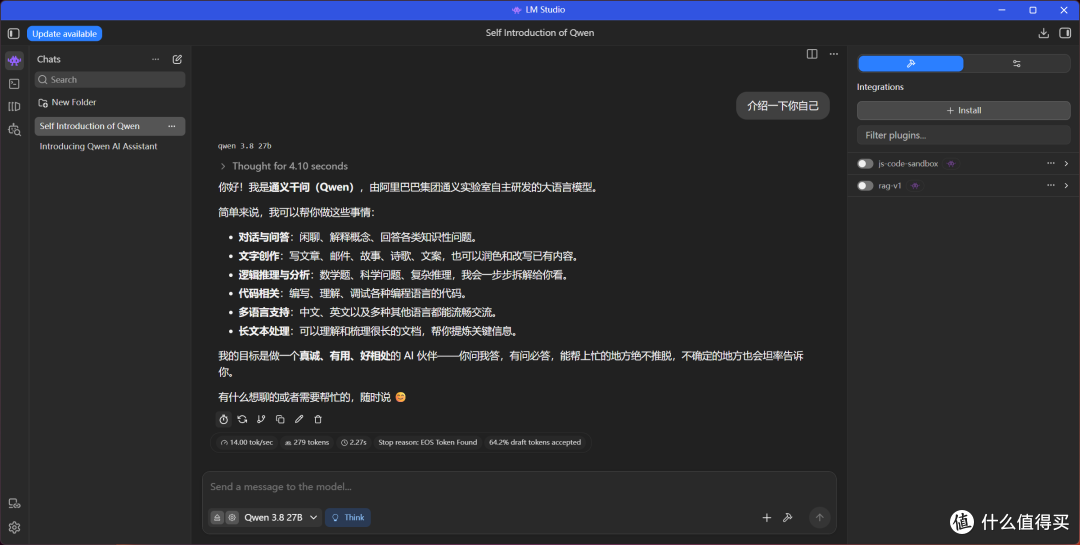Toggle the Think reasoning button
1080x545 pixels.
coord(348,517)
